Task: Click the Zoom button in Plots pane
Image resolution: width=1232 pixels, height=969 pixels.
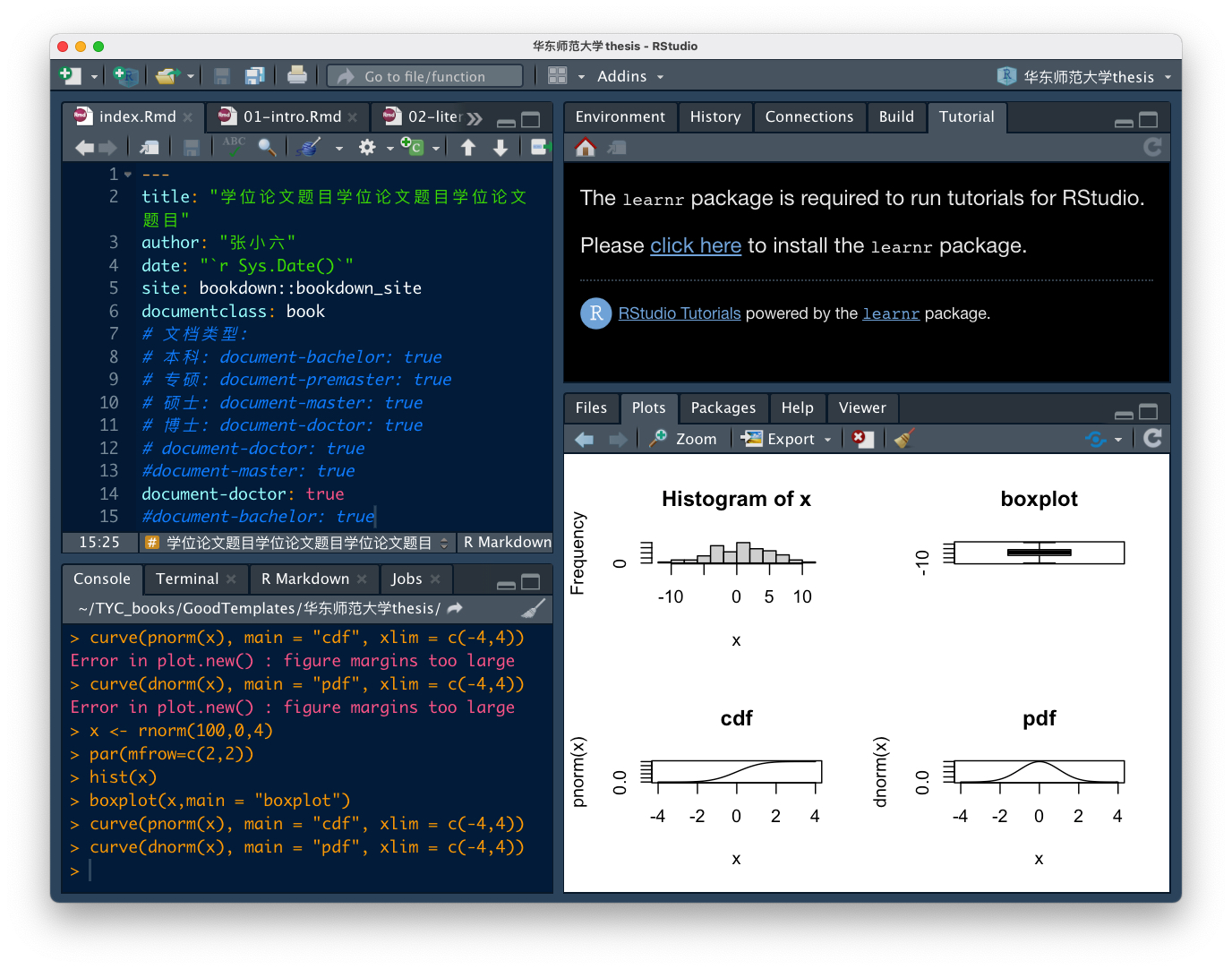Action: click(685, 439)
